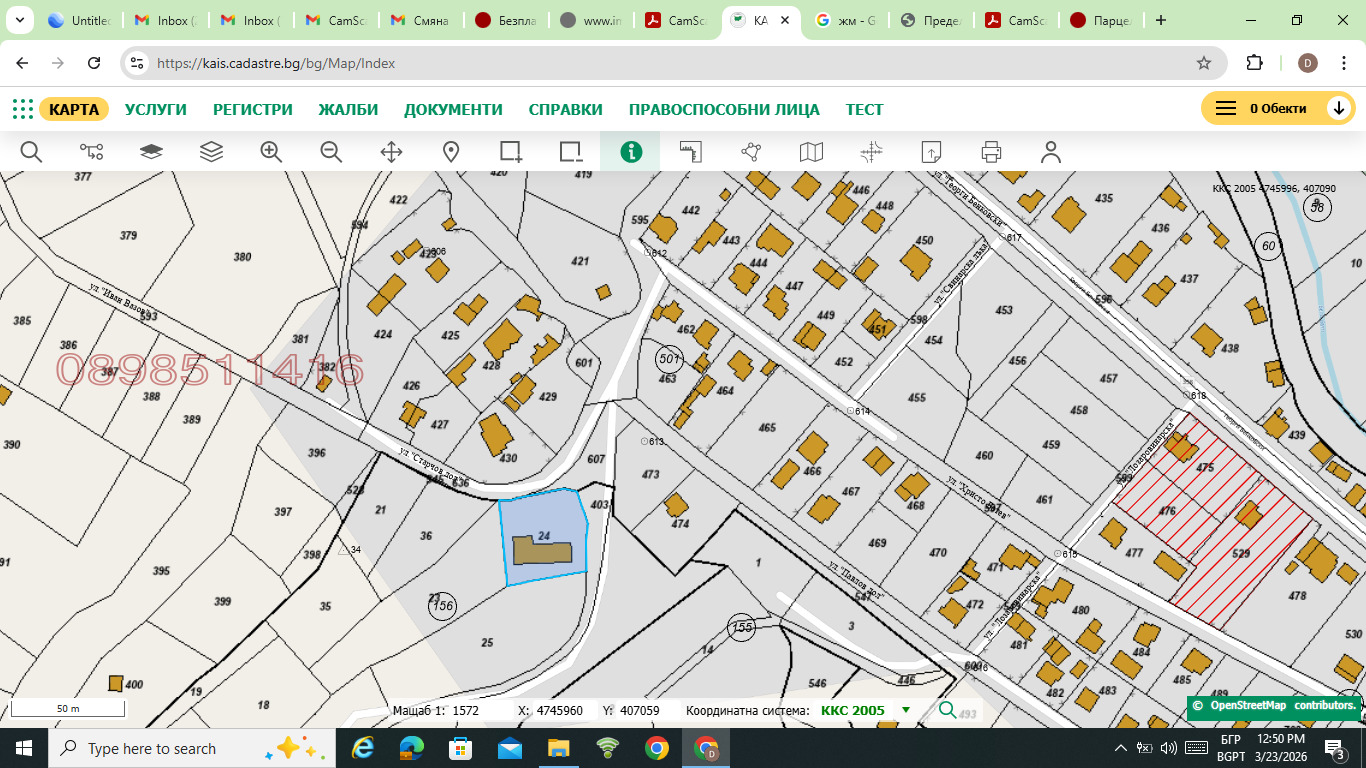Open the УСЛУГИ menu
This screenshot has width=1366, height=768.
coord(156,110)
